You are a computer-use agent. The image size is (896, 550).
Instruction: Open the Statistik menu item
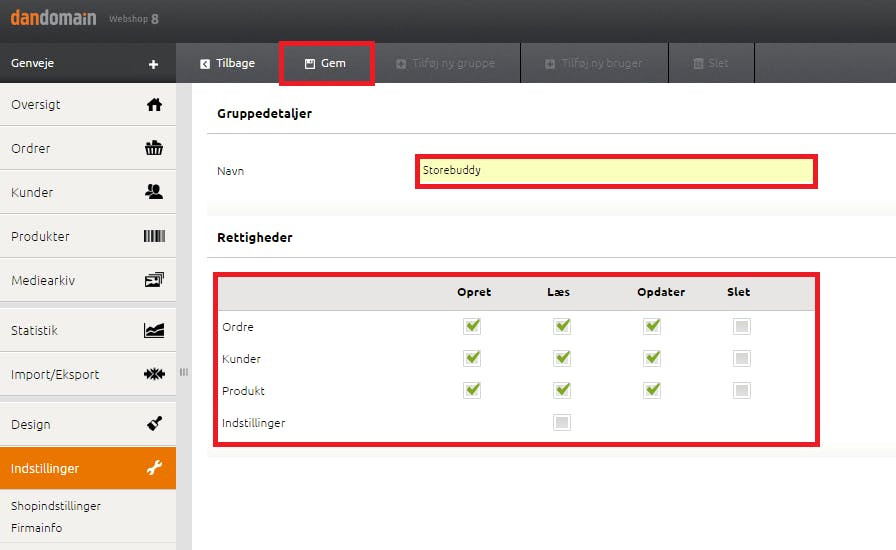pyautogui.click(x=88, y=330)
